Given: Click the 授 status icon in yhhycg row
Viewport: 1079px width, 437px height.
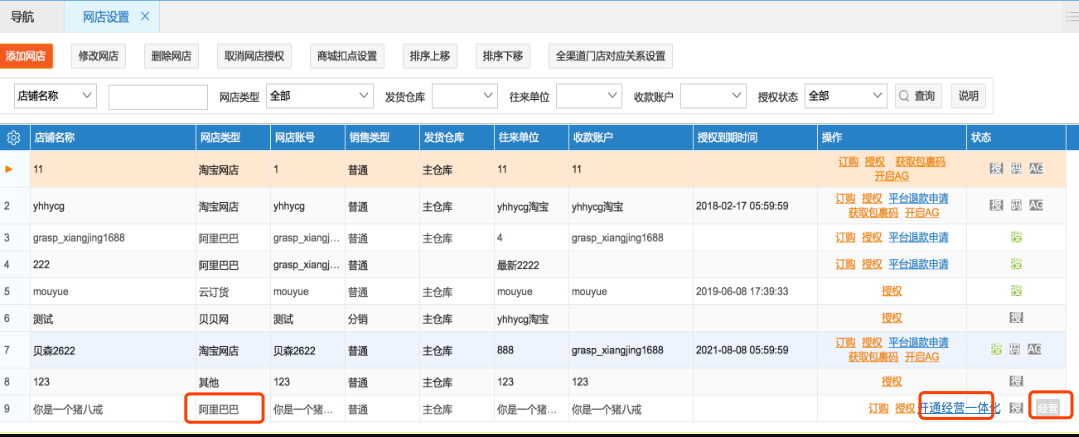Looking at the screenshot, I should (x=996, y=205).
